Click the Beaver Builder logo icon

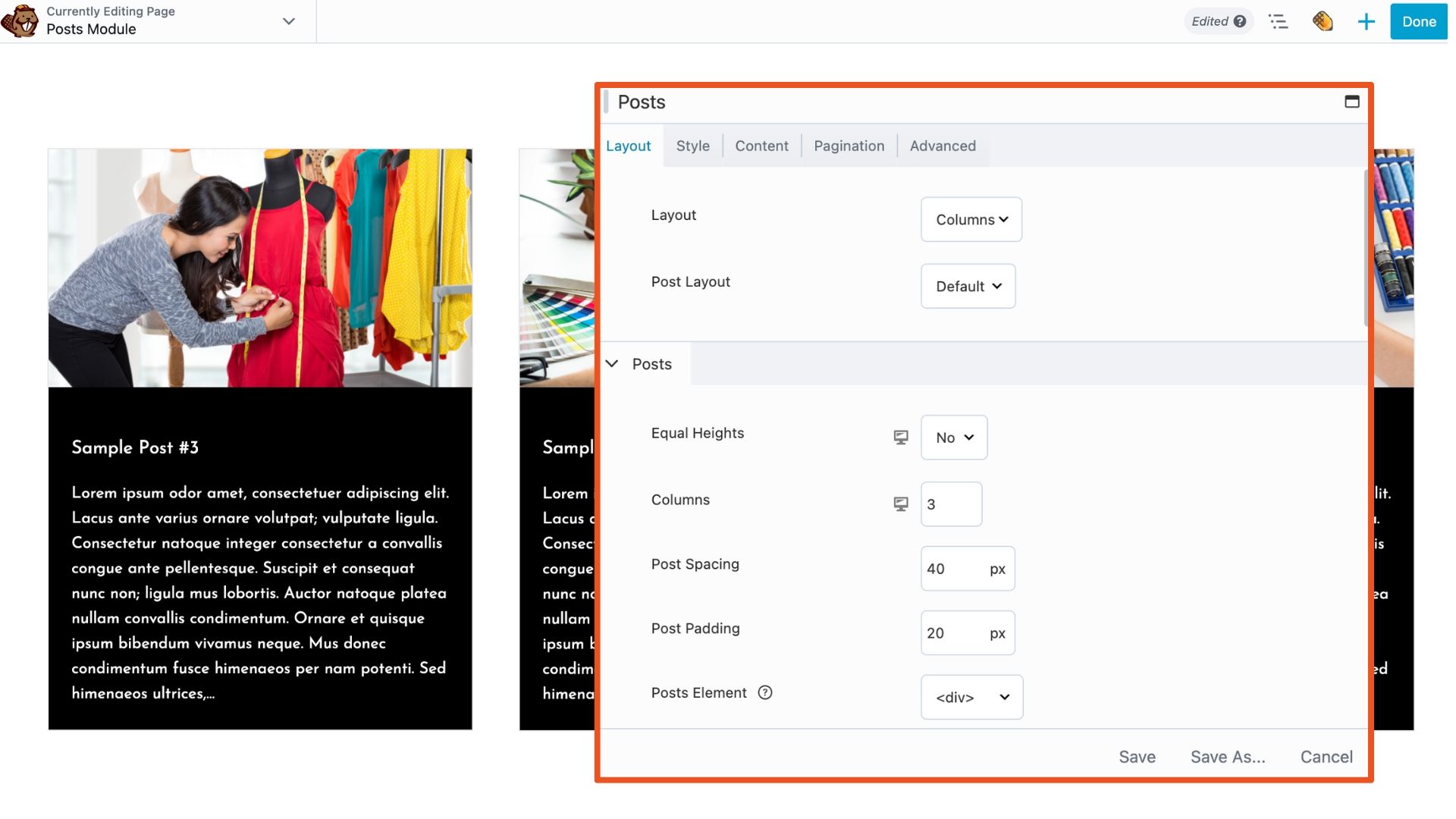coord(20,21)
